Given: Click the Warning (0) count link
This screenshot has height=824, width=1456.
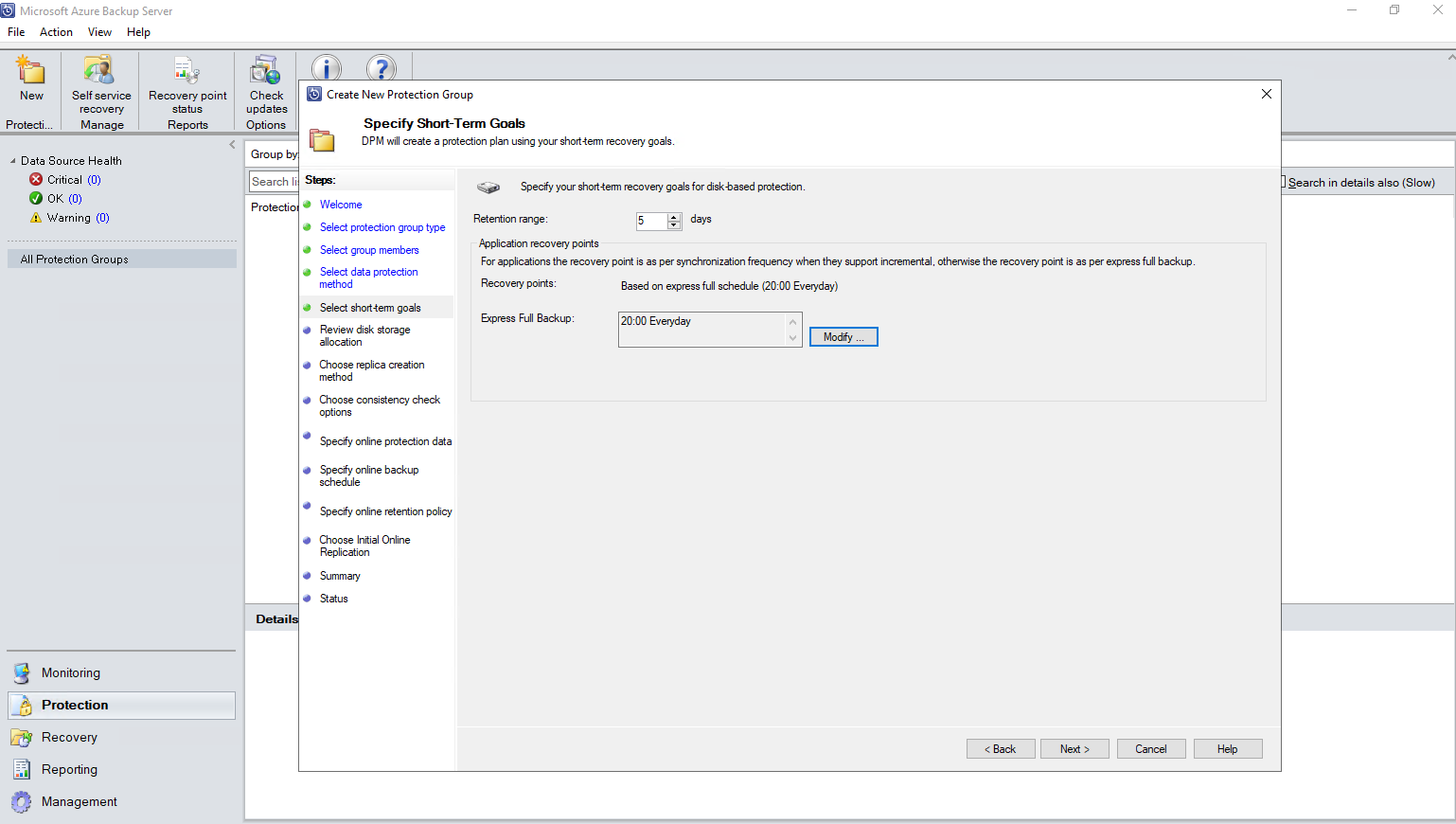Looking at the screenshot, I should tap(102, 218).
